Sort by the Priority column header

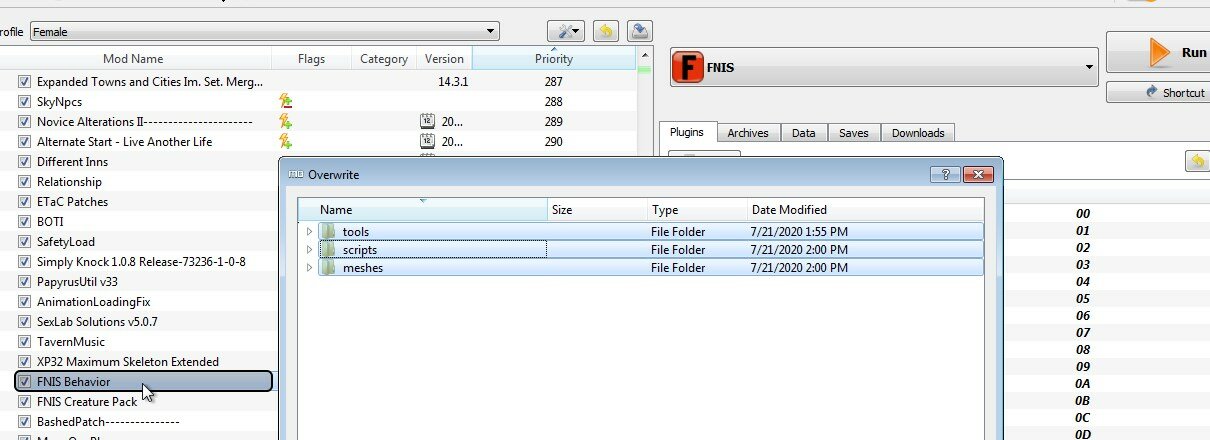(x=553, y=59)
